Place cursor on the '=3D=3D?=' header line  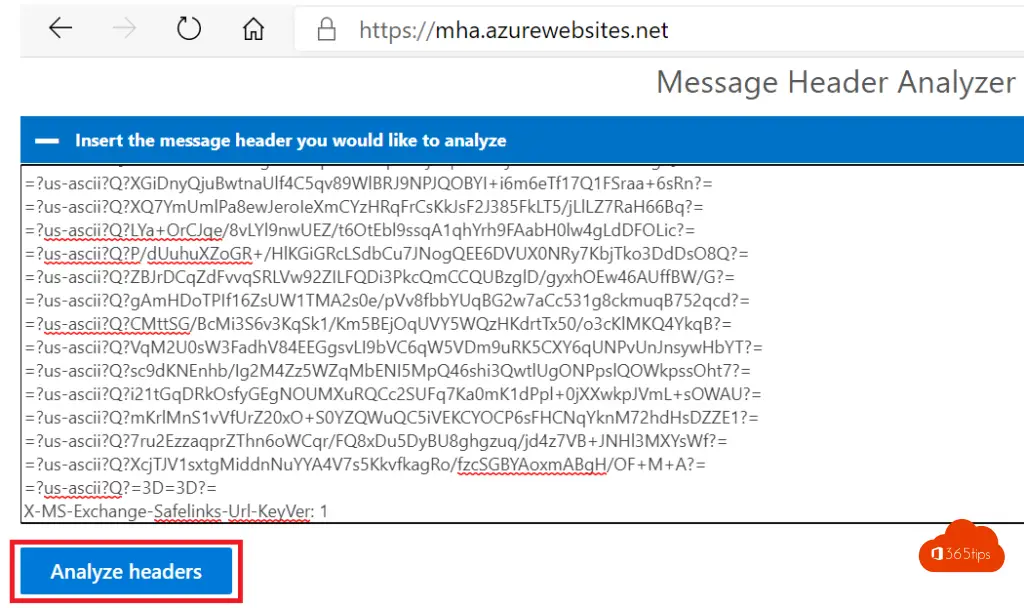tap(121, 488)
